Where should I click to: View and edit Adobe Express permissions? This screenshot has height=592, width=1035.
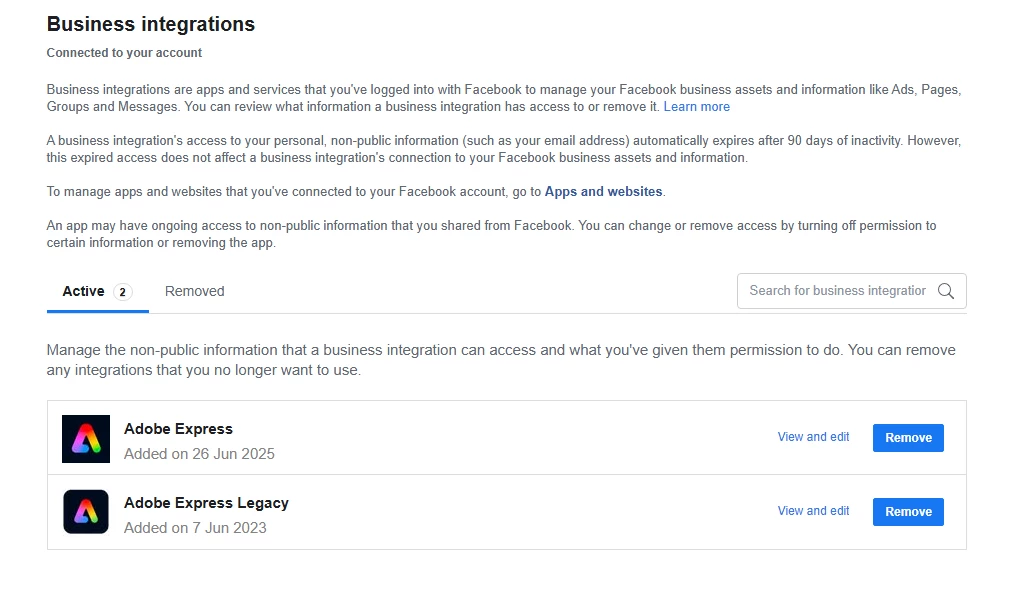click(813, 437)
